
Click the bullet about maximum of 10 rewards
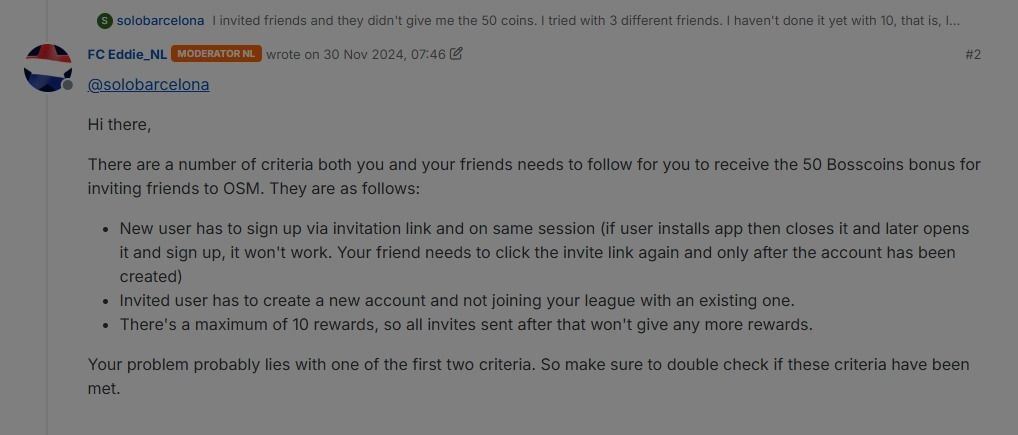coord(466,324)
